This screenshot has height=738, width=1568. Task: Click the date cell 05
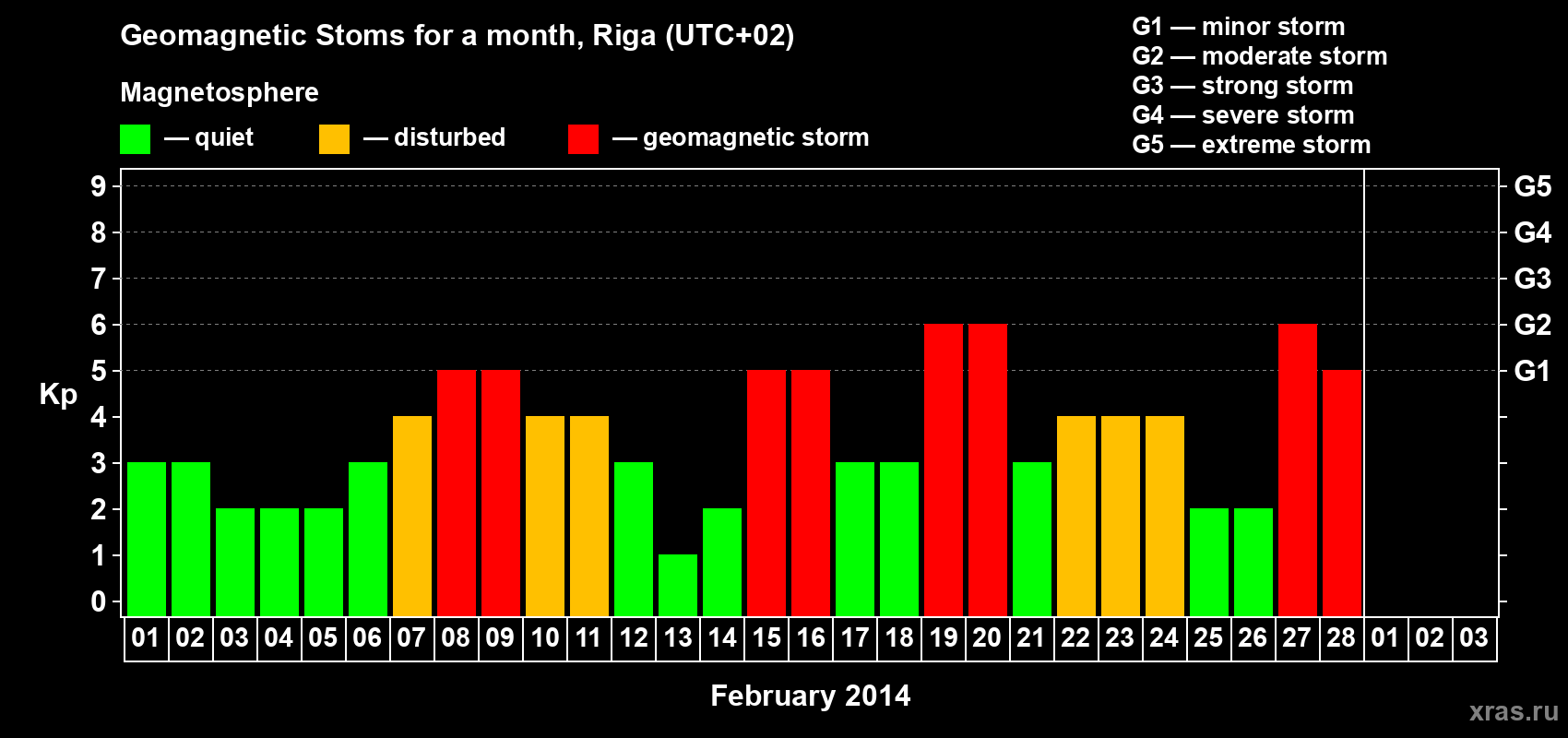[x=324, y=638]
